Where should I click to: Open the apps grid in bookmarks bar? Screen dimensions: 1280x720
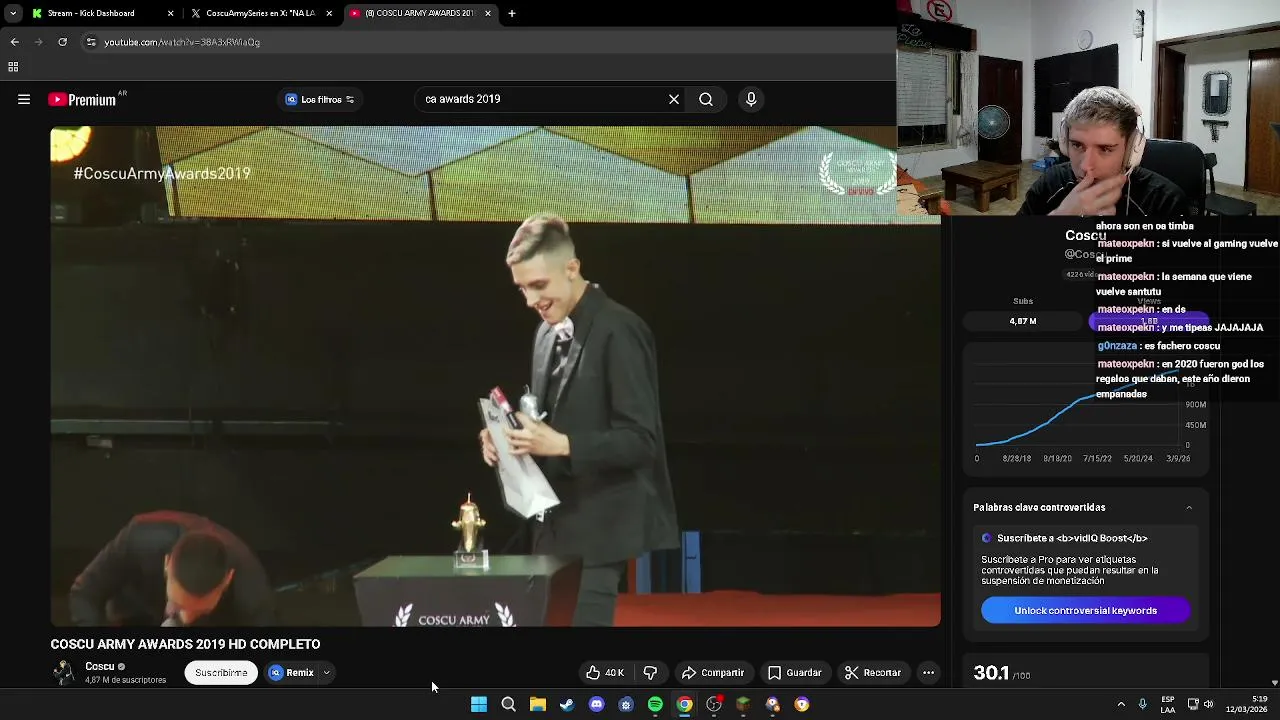[13, 67]
